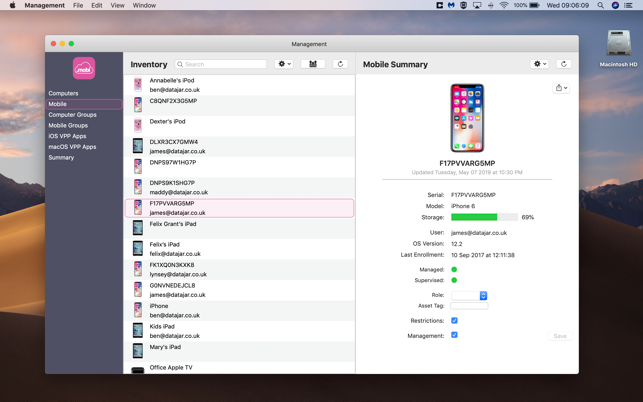Open the Management app menu
Image resolution: width=643 pixels, height=402 pixels.
click(x=44, y=5)
